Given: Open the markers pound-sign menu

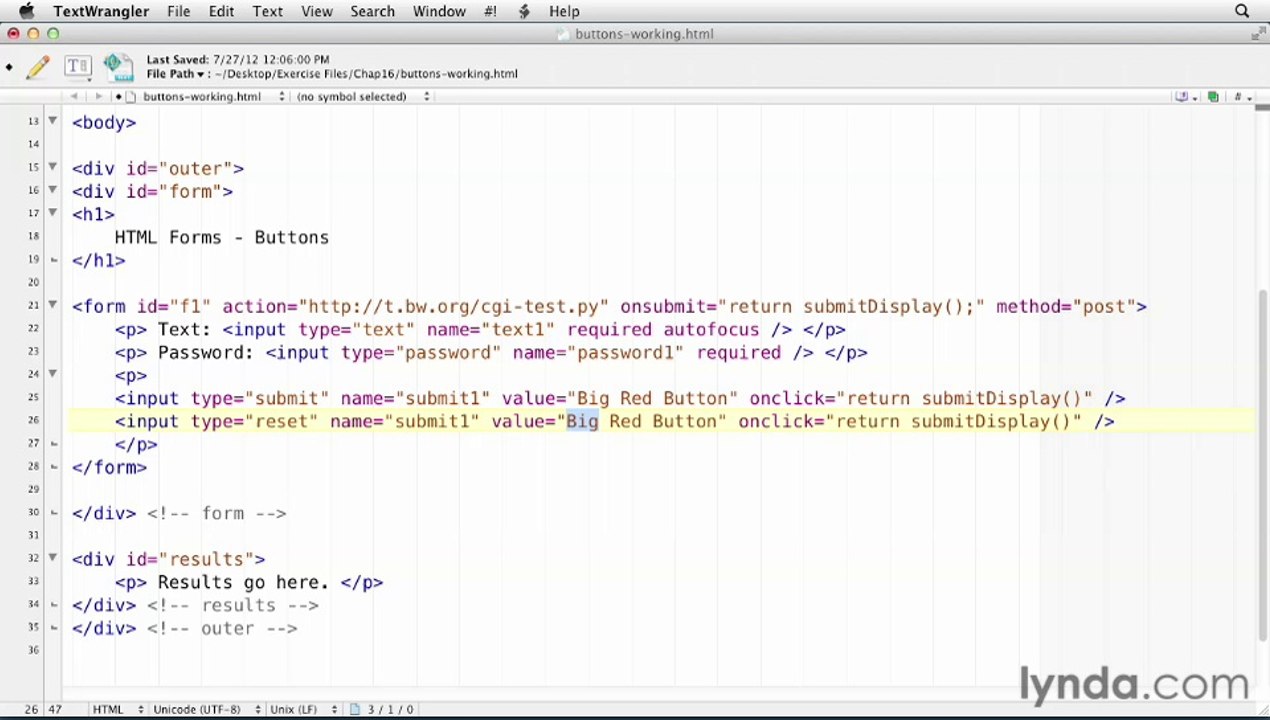Looking at the screenshot, I should point(1241,97).
